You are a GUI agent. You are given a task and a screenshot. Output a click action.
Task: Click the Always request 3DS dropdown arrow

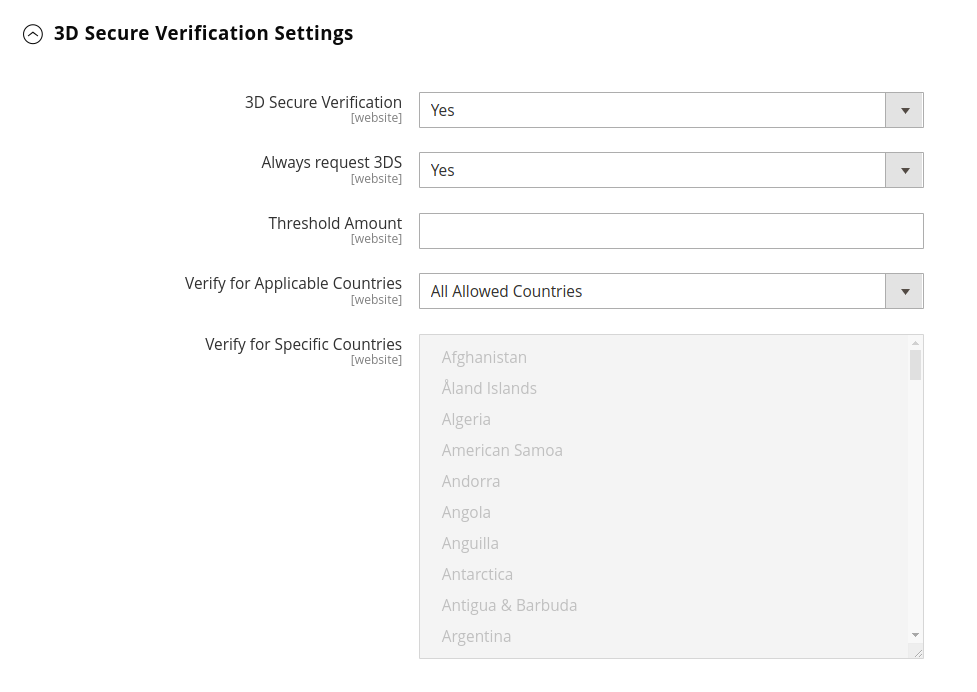(x=904, y=170)
